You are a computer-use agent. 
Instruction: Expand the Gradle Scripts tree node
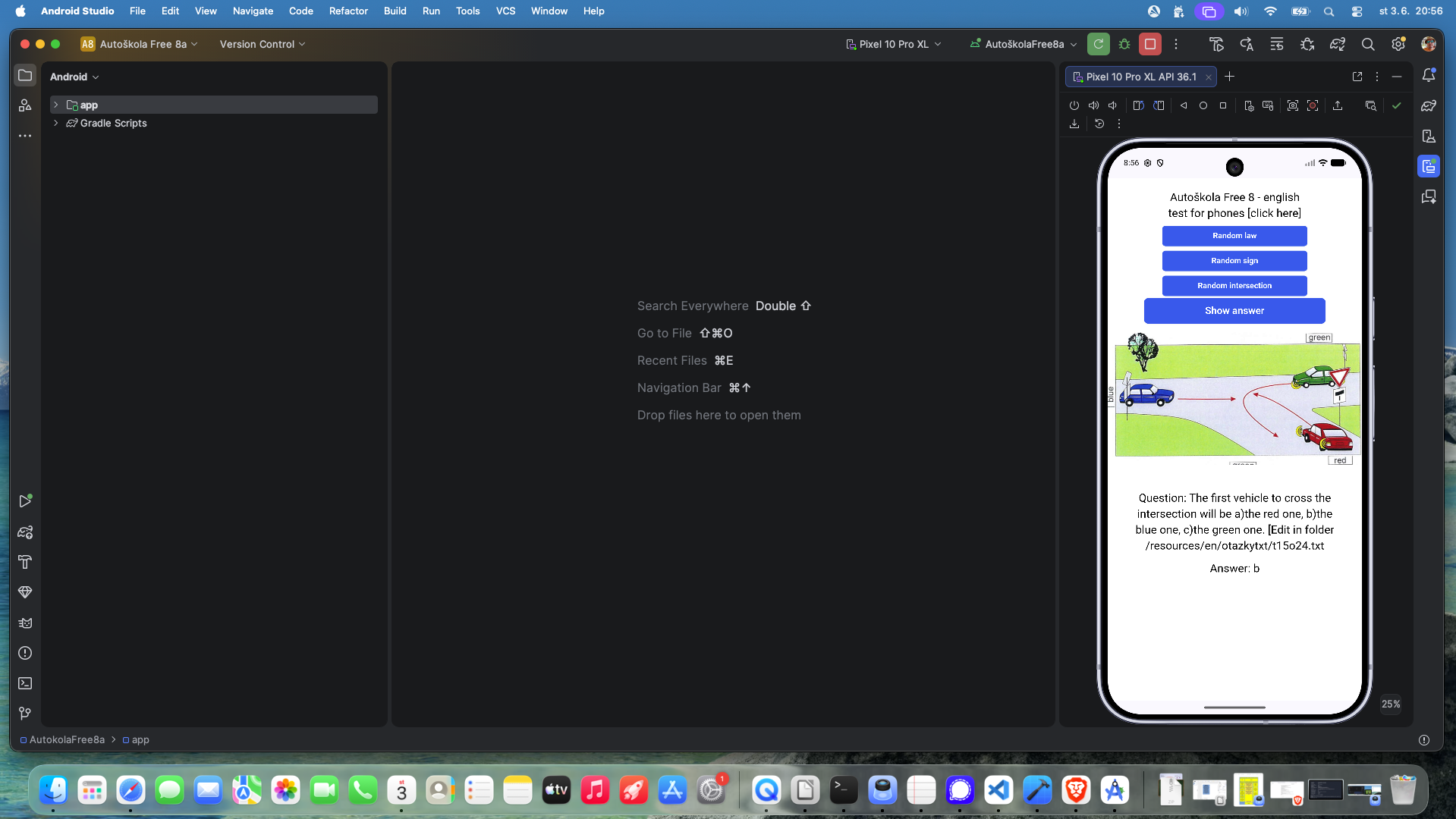[55, 123]
